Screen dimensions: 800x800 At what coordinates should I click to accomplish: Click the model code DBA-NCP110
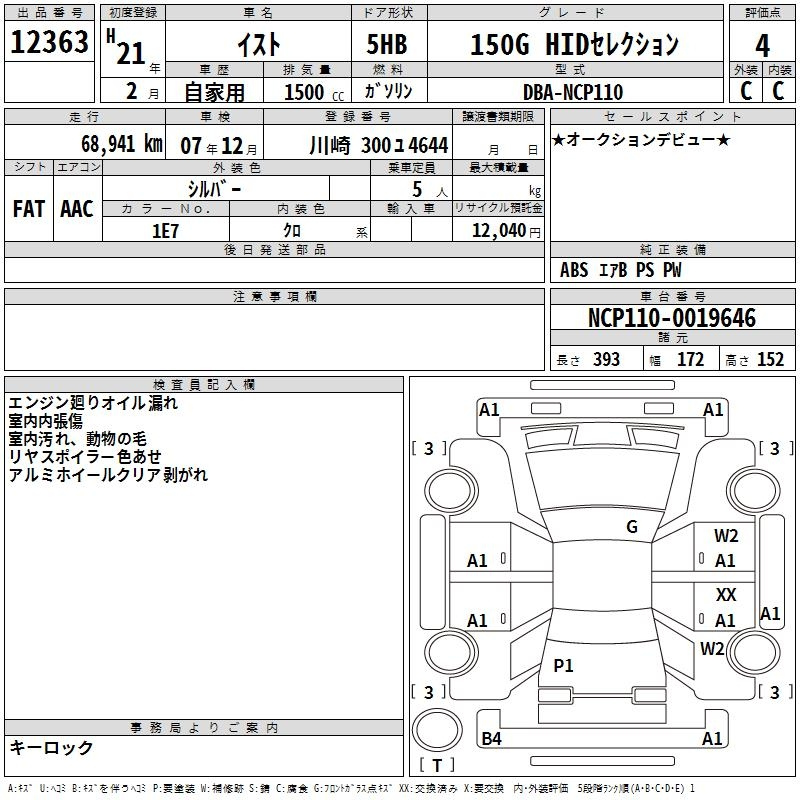[572, 92]
